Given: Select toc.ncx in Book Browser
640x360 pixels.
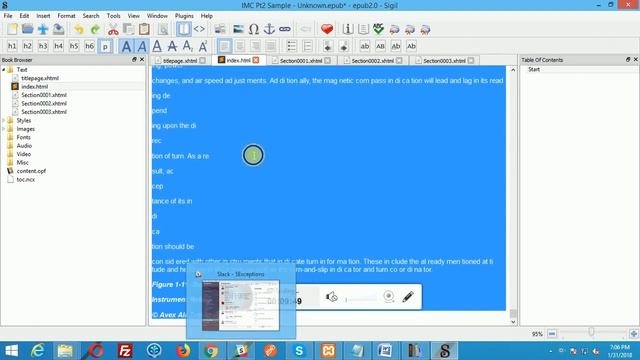Looking at the screenshot, I should click(25, 180).
